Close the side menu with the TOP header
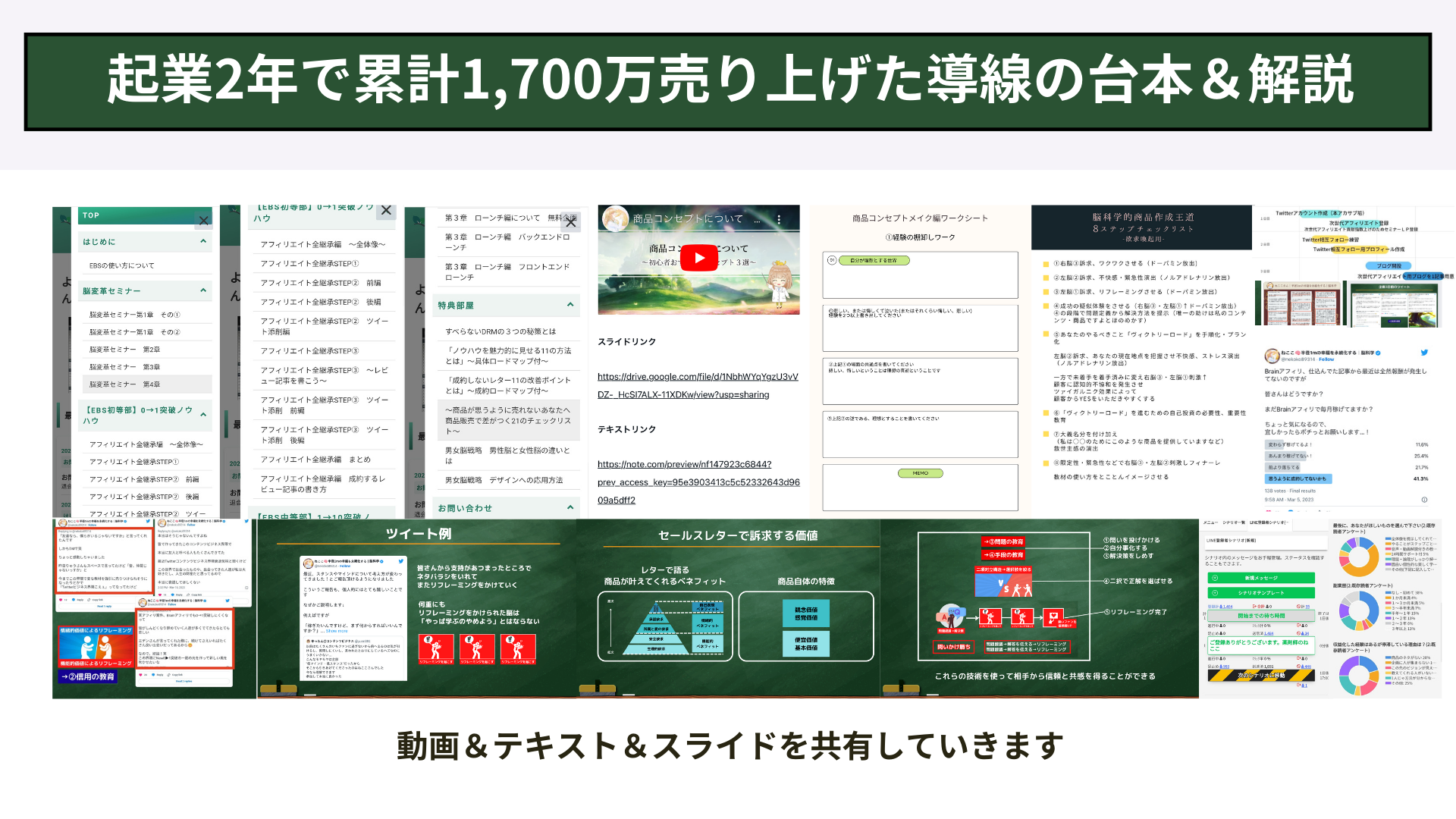The width and height of the screenshot is (1456, 819). click(203, 221)
